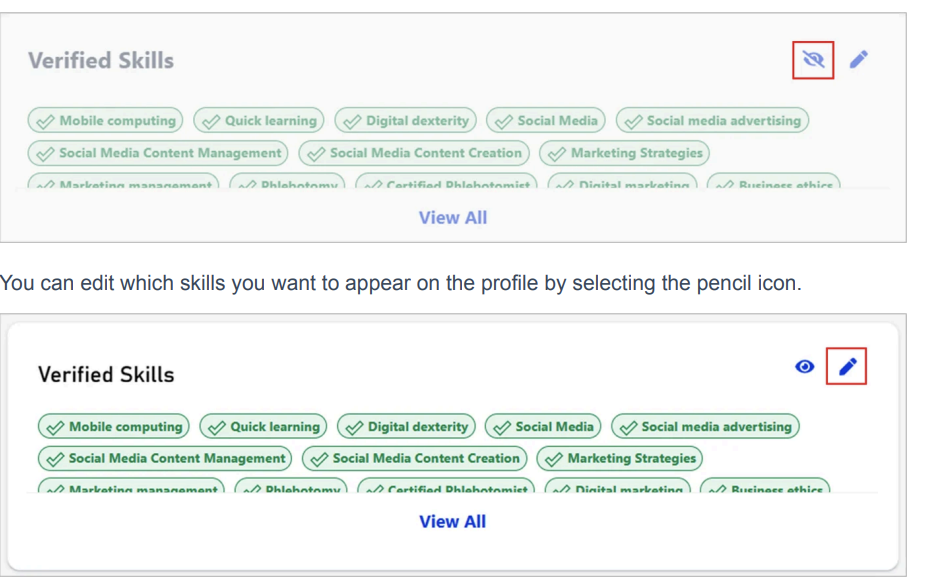
Task: Click checkmark icon on Mobile computing, bottom card
Action: [x=55, y=427]
